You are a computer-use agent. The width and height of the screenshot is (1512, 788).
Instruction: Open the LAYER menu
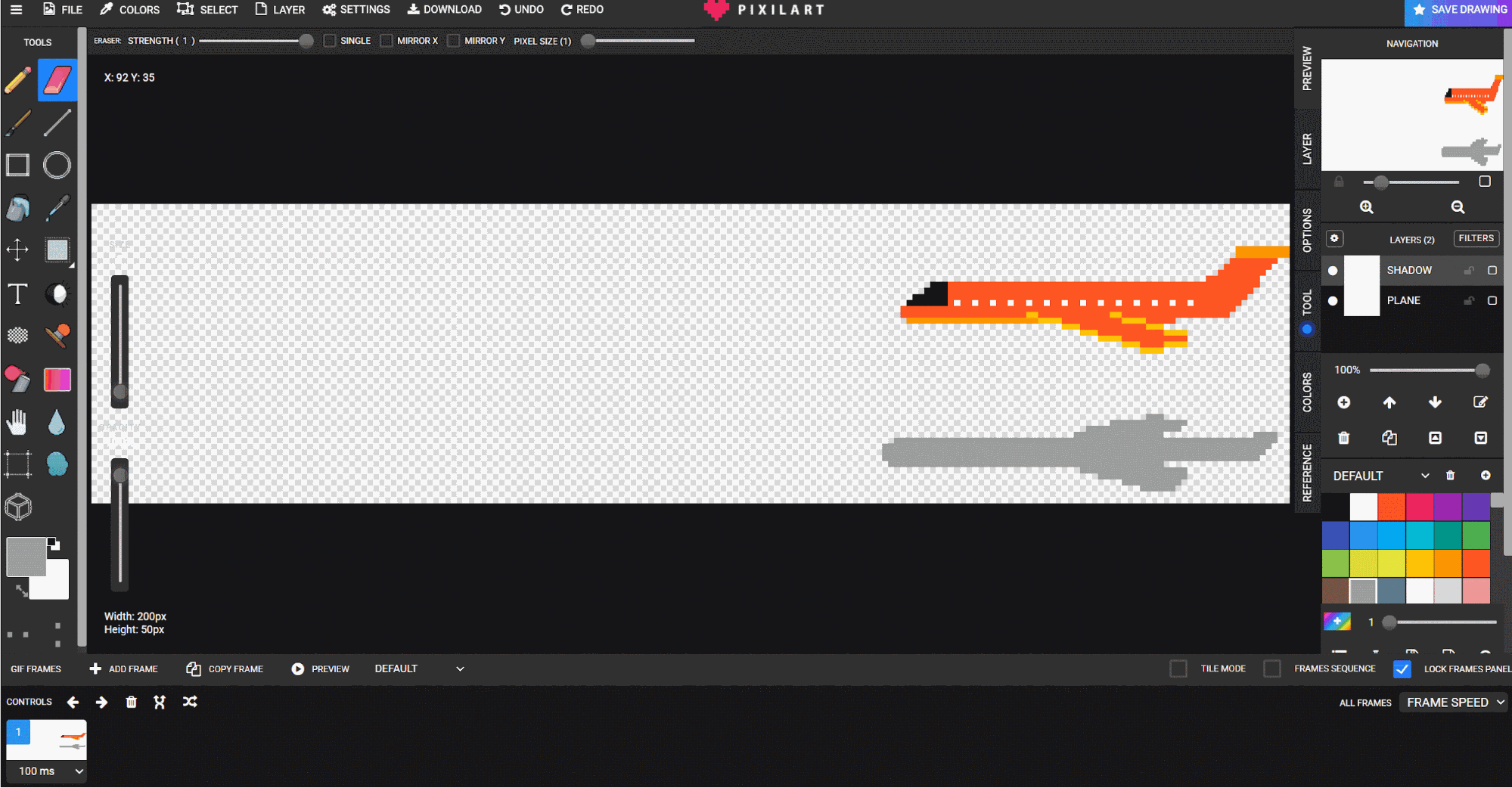pos(280,10)
